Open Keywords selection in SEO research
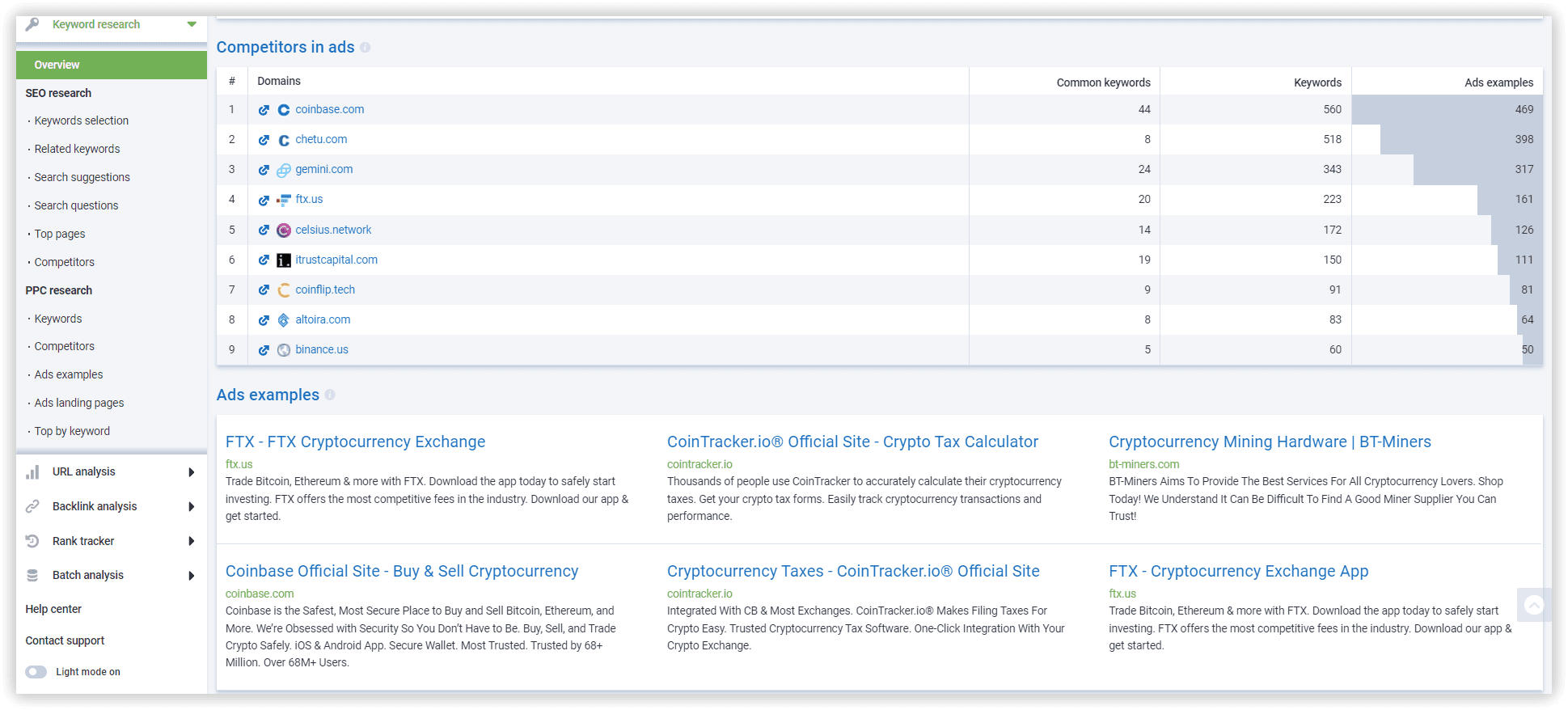Viewport: 1568px width, 710px height. pyautogui.click(x=82, y=120)
